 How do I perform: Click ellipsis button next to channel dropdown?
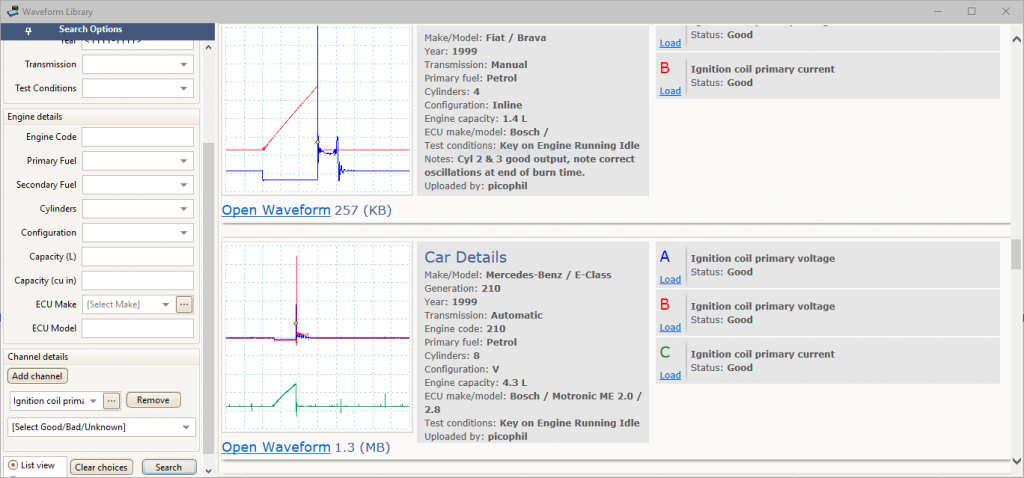click(x=112, y=400)
